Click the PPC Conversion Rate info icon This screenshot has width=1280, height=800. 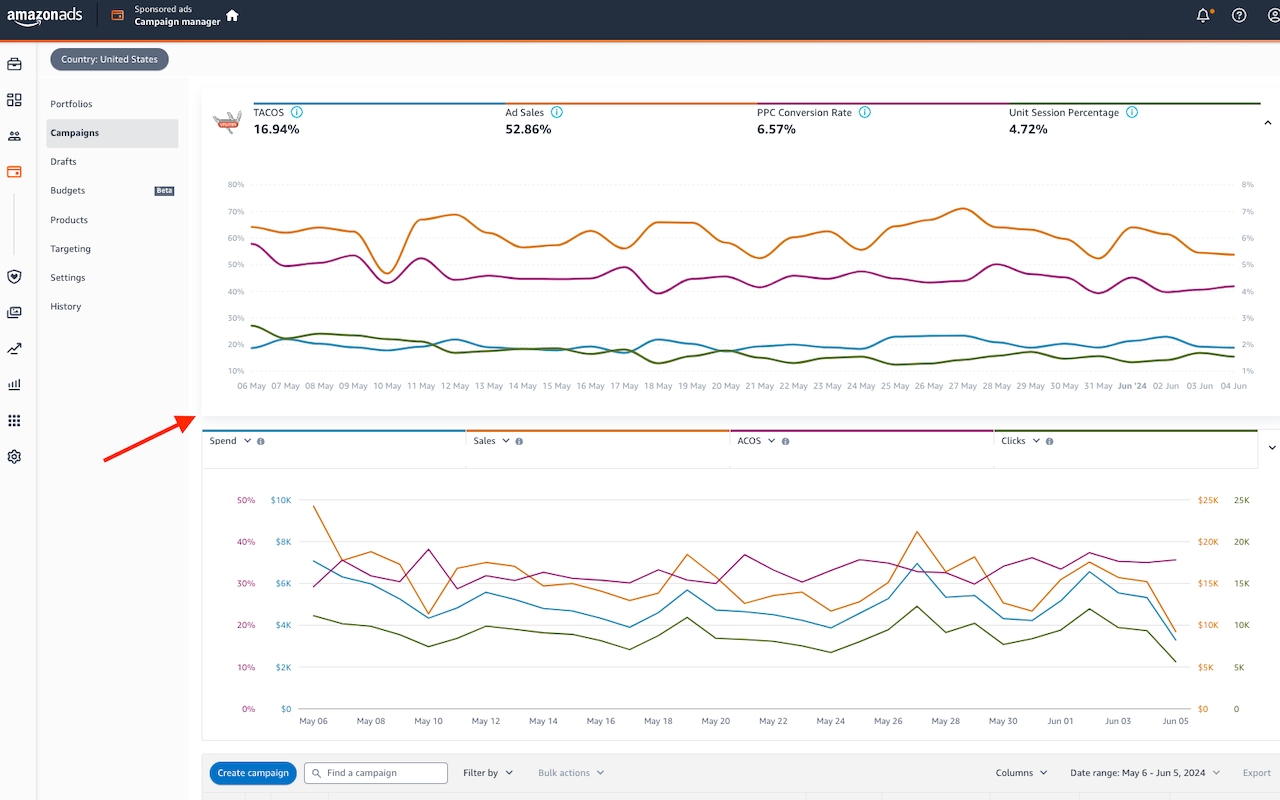click(865, 112)
